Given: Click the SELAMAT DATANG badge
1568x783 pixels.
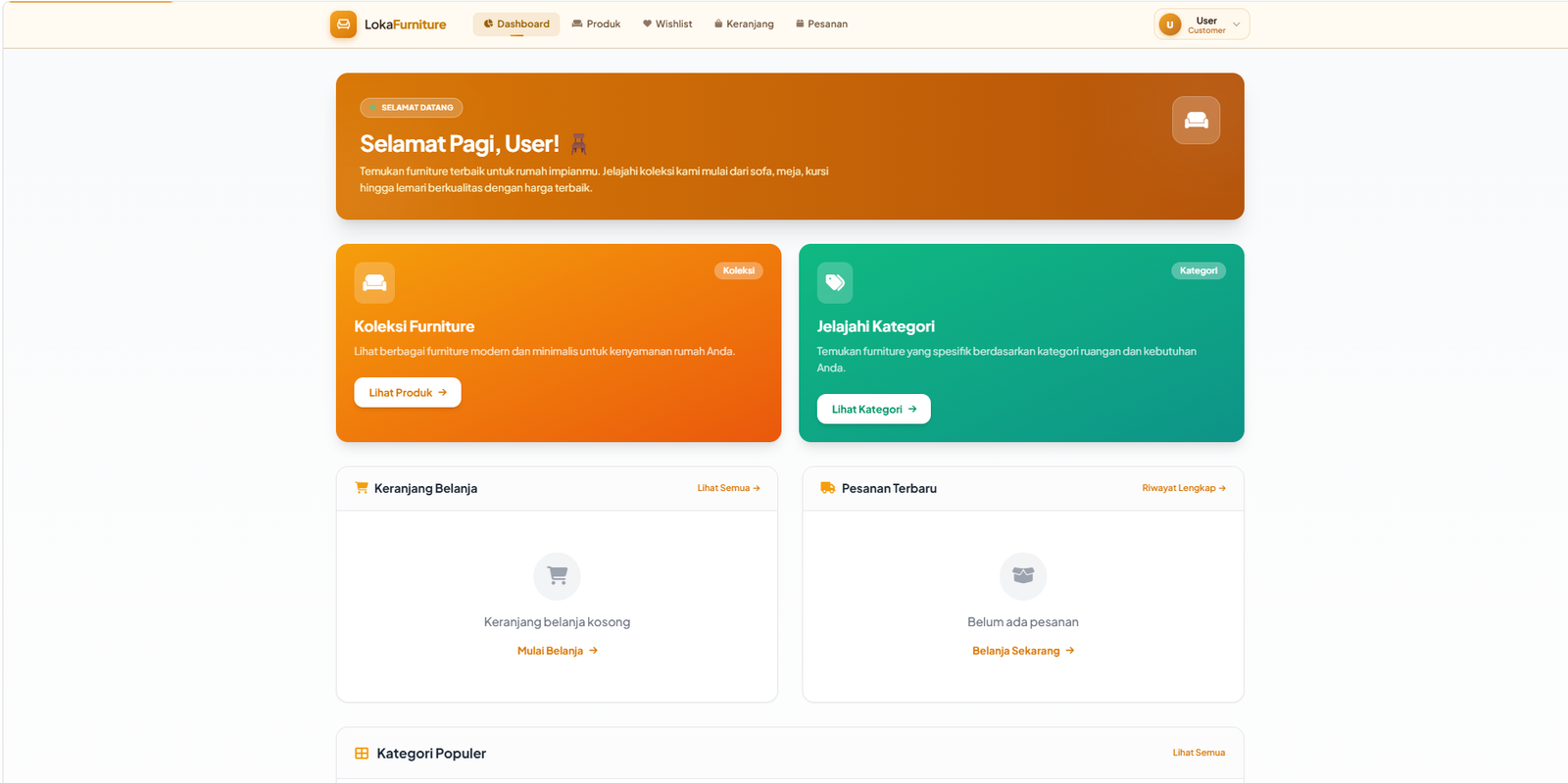Looking at the screenshot, I should pos(412,108).
